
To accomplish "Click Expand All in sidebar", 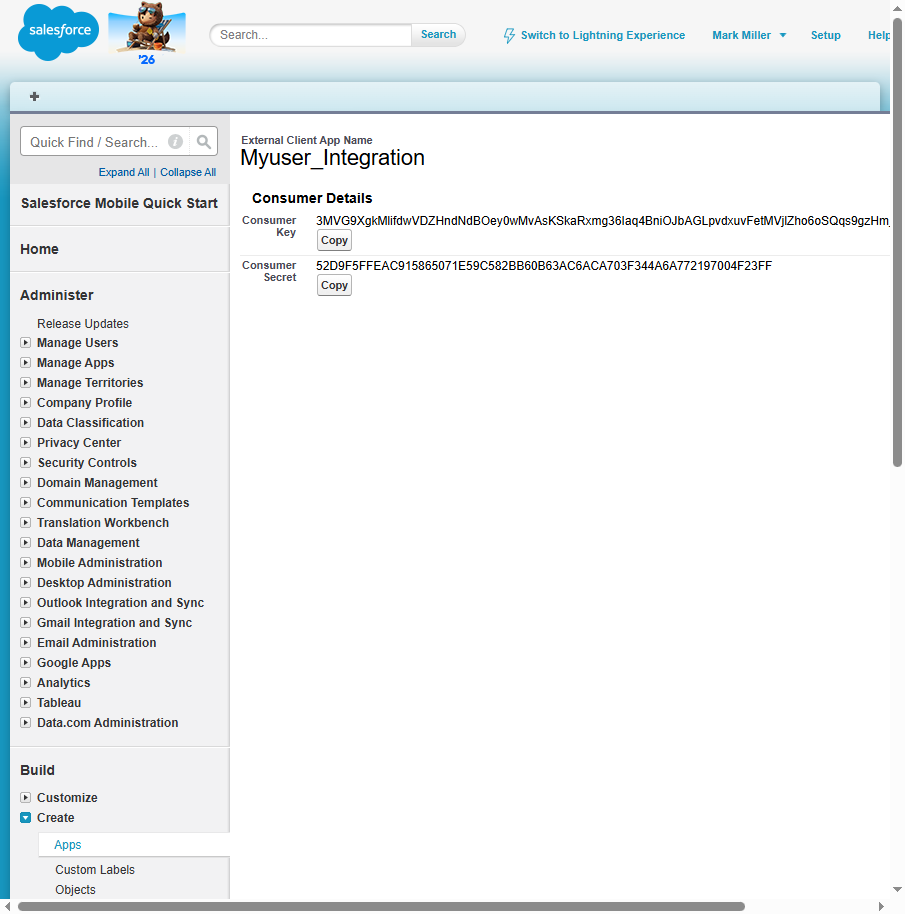I will (x=124, y=173).
